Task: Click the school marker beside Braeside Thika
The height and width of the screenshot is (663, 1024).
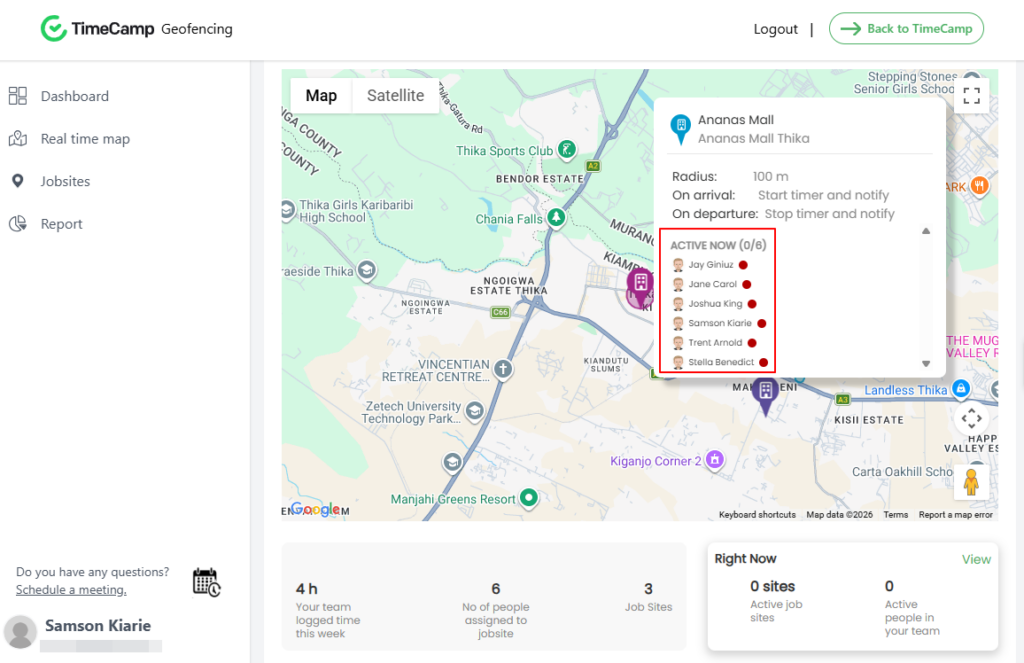Action: (366, 270)
